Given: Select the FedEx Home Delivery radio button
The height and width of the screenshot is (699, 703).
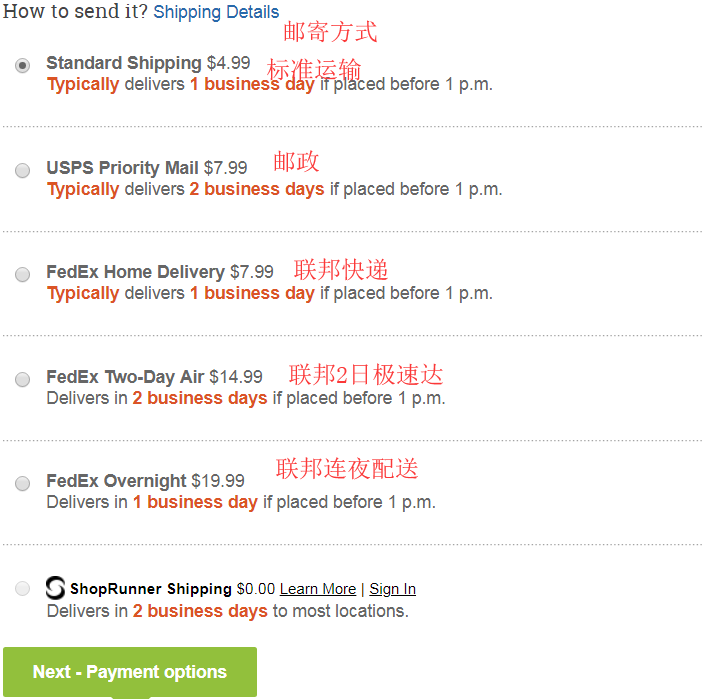Looking at the screenshot, I should 23,274.
